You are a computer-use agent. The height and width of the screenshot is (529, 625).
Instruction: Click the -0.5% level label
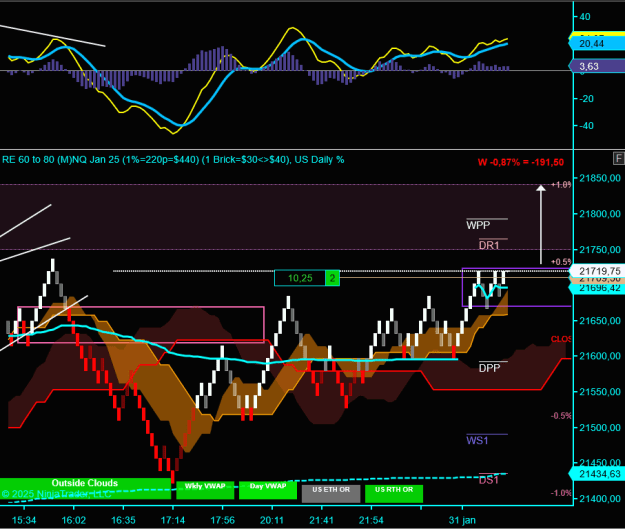tap(561, 416)
